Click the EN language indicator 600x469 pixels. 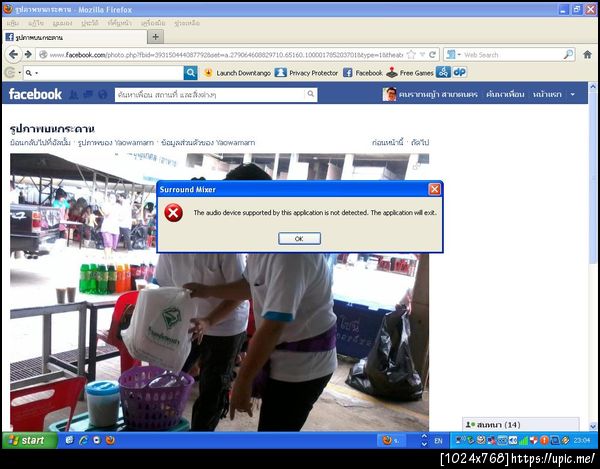pos(439,441)
